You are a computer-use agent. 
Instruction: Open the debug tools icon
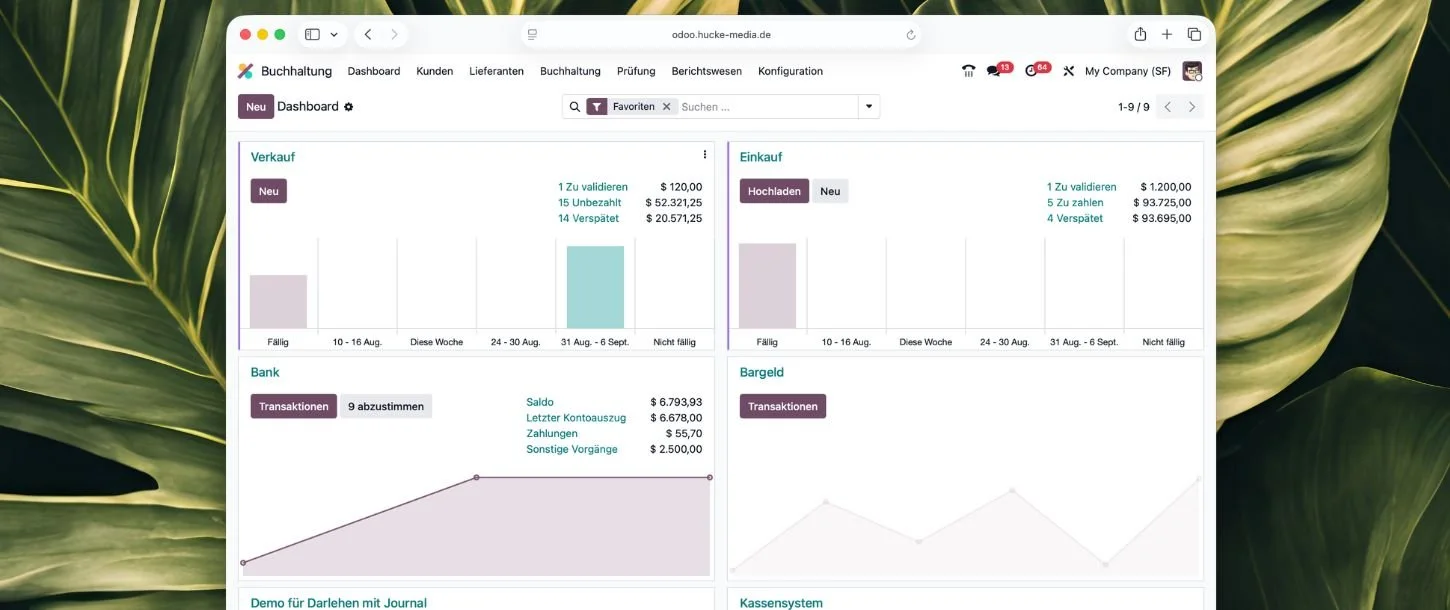pyautogui.click(x=1068, y=71)
